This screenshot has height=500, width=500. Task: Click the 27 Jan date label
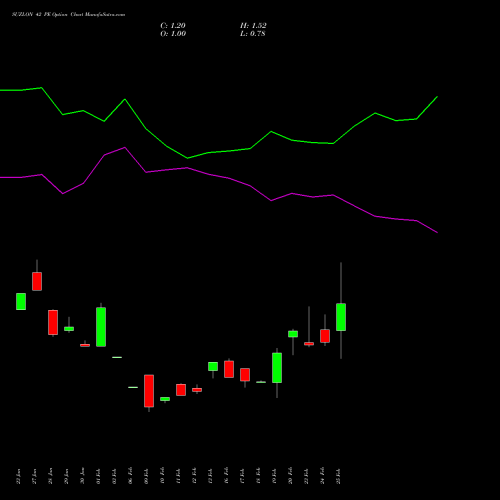(35, 477)
